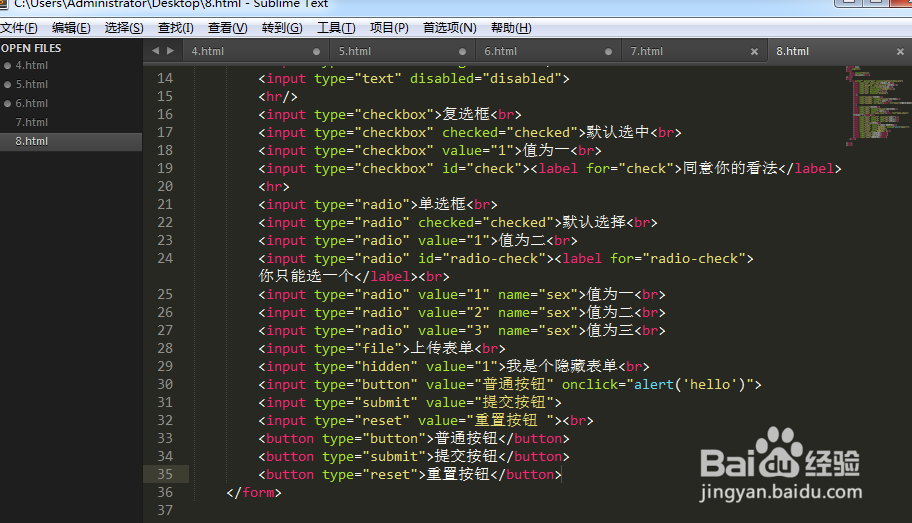
Task: Switch to the 5.html tab
Action: [402, 51]
